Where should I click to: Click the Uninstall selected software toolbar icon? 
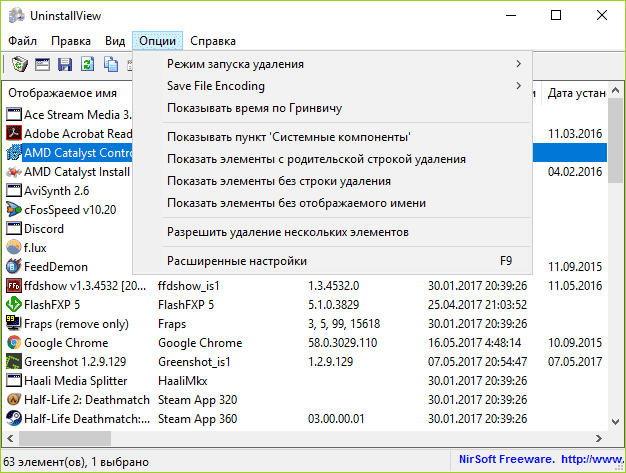19,65
